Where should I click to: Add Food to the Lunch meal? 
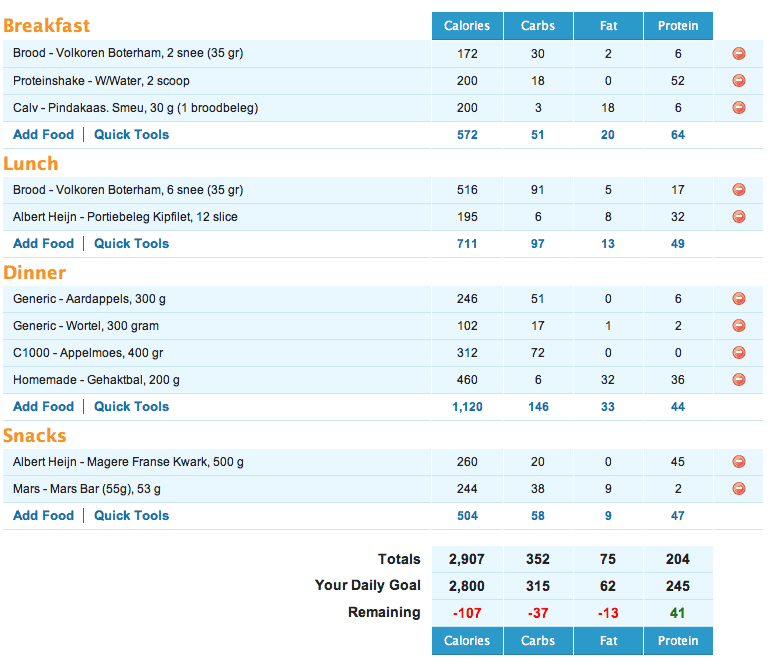[44, 244]
